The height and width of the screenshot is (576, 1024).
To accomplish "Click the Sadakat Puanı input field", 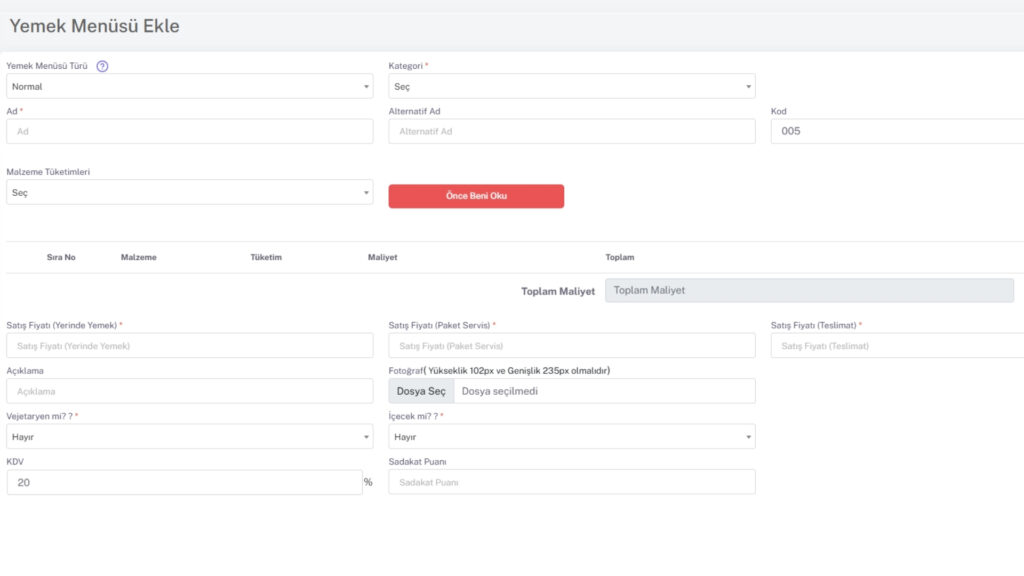I will pyautogui.click(x=571, y=482).
